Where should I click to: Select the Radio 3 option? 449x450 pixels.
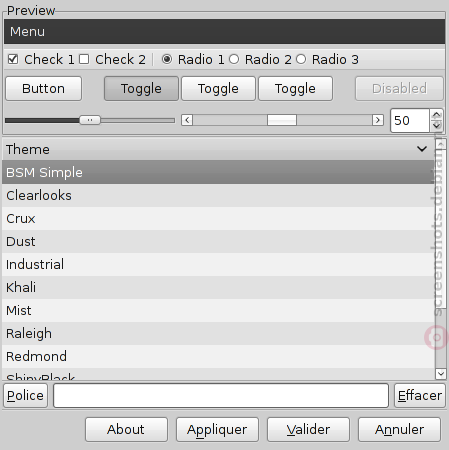point(301,59)
